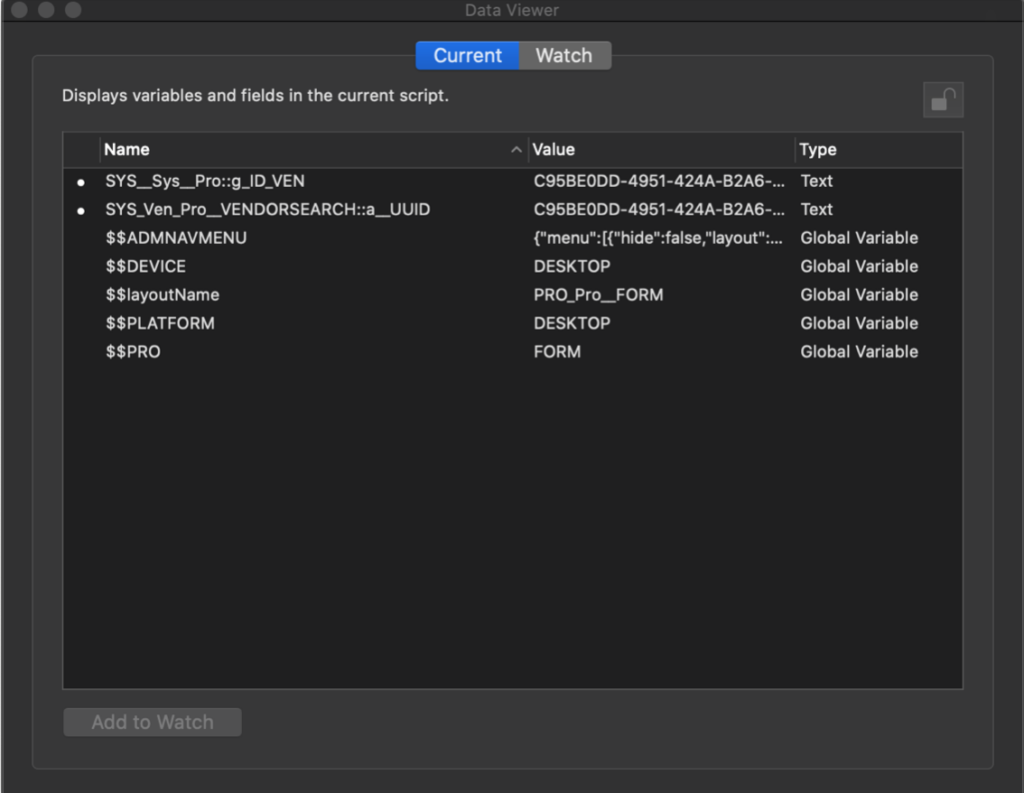Switch to the Watch tab
The image size is (1024, 793).
565,55
